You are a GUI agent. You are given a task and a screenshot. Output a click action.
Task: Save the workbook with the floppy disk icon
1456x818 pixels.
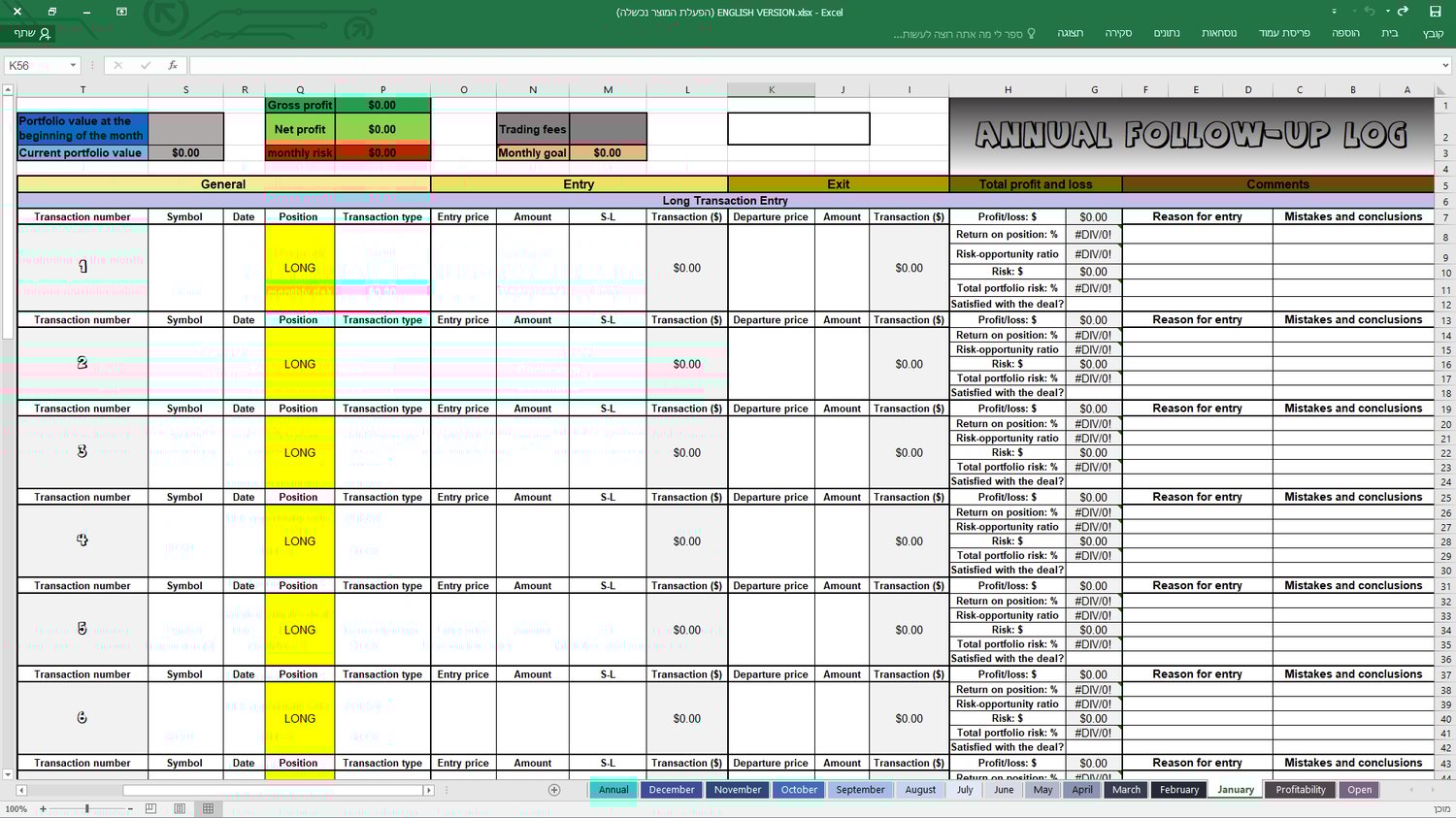point(1435,12)
